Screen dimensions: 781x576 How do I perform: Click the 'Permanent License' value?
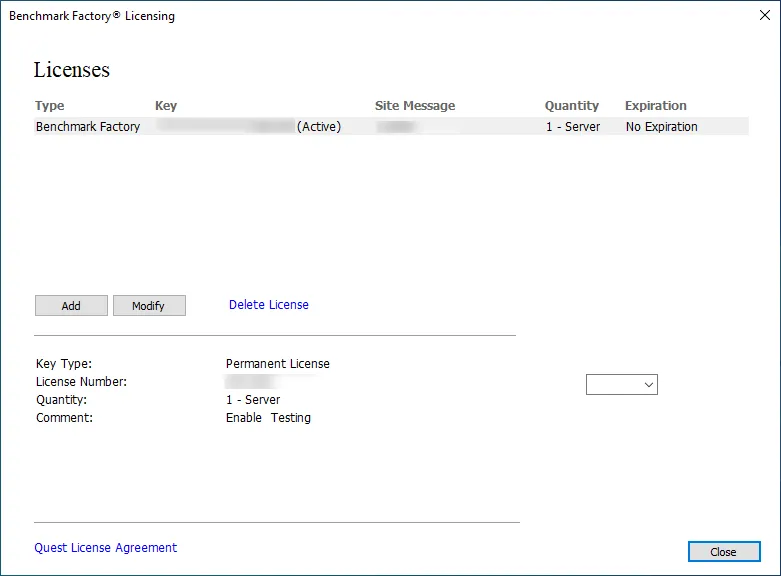tap(277, 364)
